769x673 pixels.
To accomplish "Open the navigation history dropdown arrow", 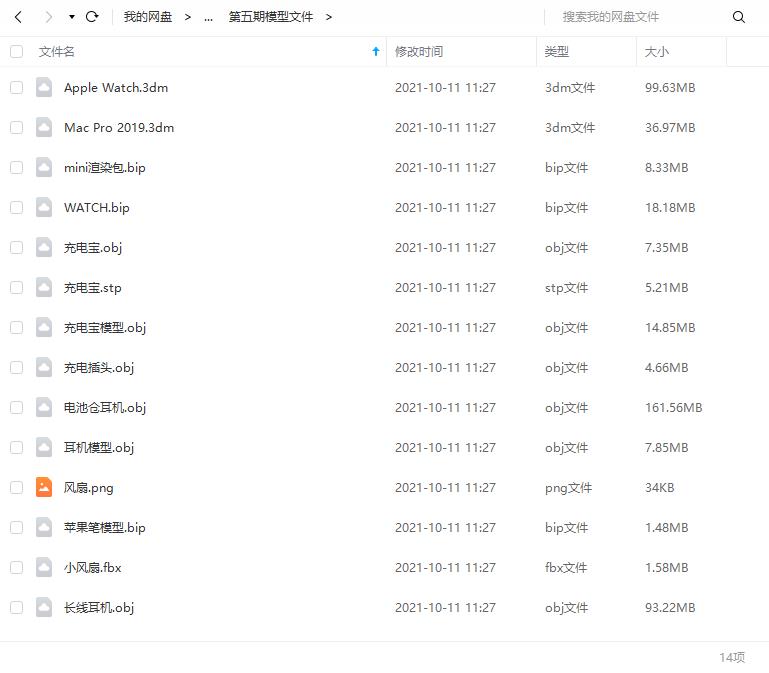I will coord(71,17).
